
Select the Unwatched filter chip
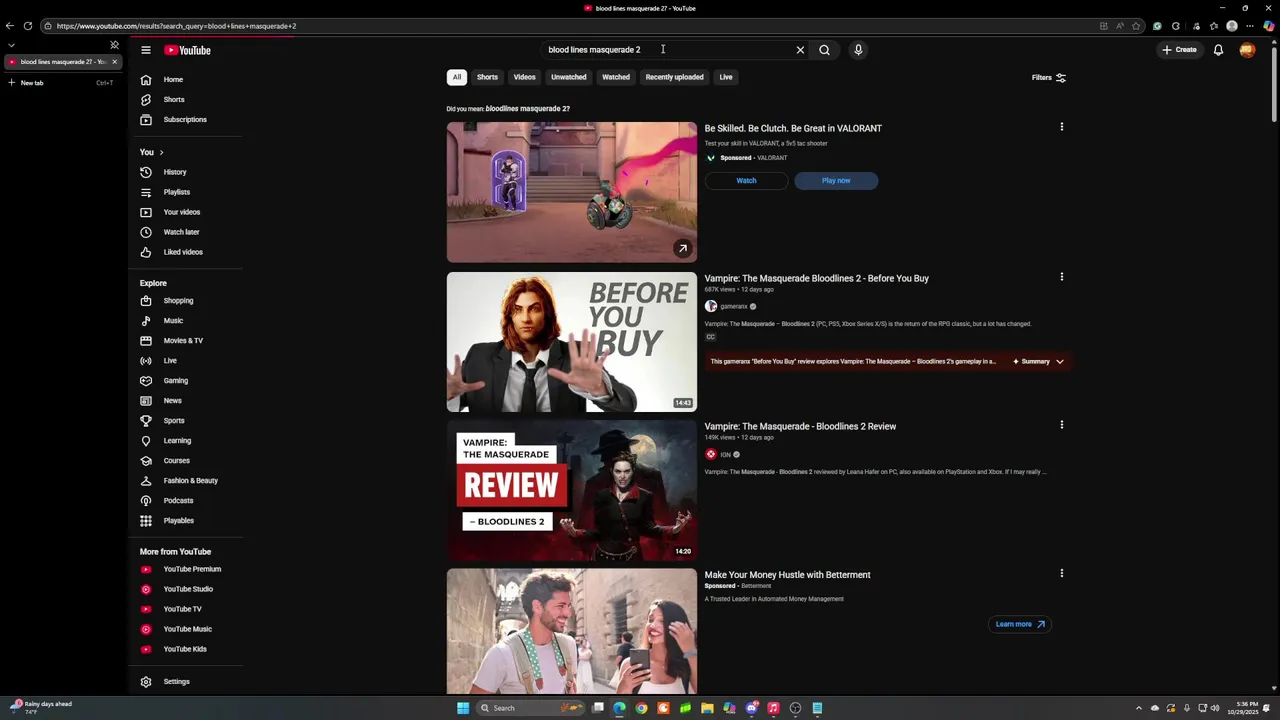(569, 77)
